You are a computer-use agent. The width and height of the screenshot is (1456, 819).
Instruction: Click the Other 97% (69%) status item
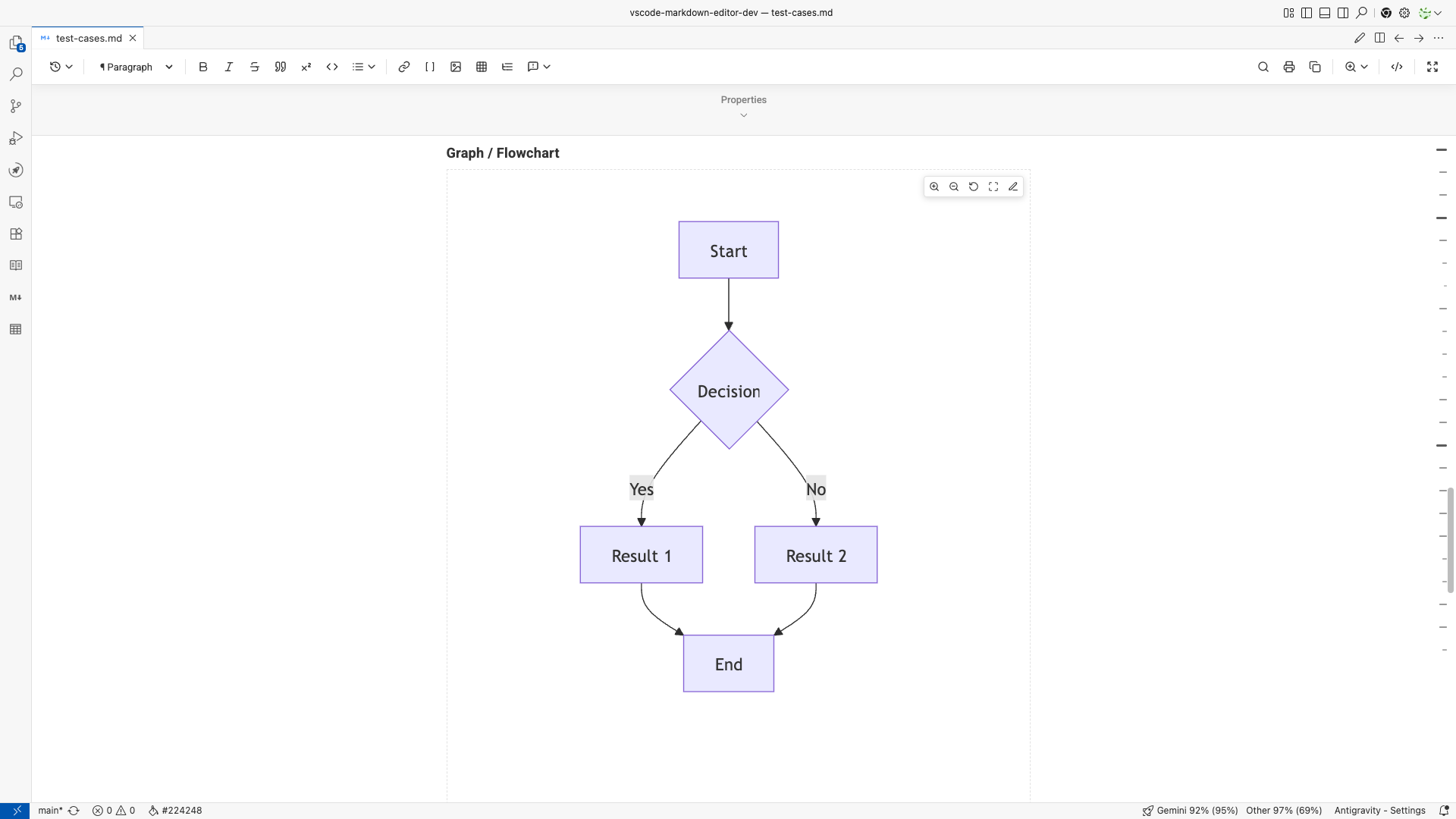[x=1284, y=811]
